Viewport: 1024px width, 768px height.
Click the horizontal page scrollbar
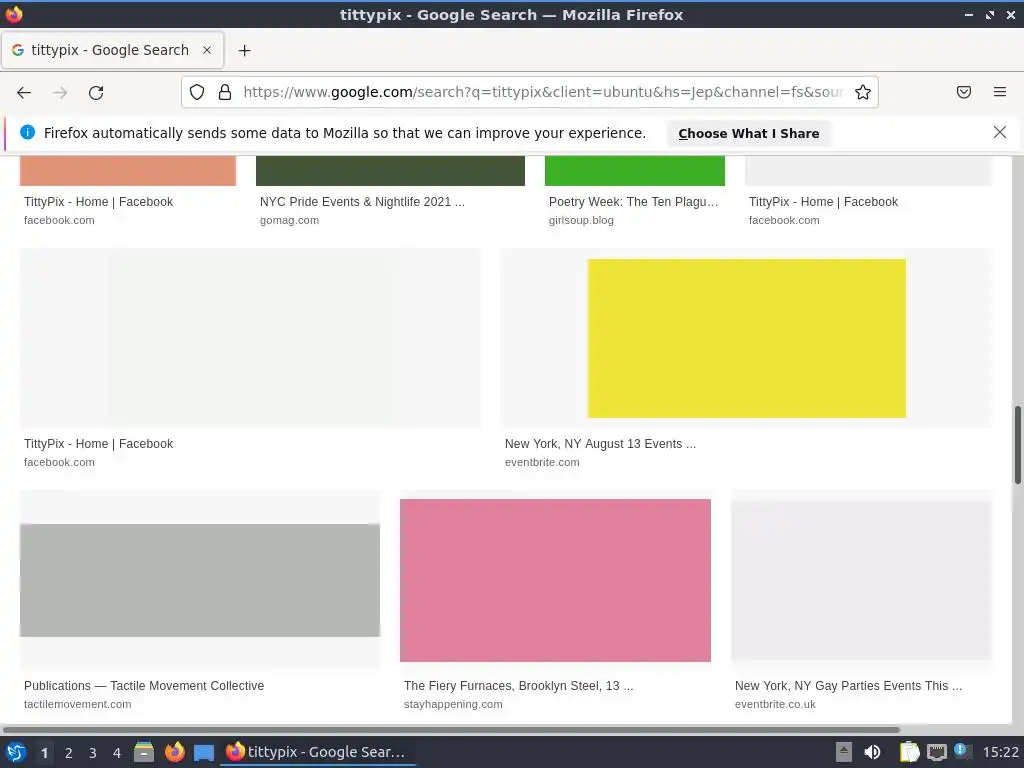tap(451, 729)
